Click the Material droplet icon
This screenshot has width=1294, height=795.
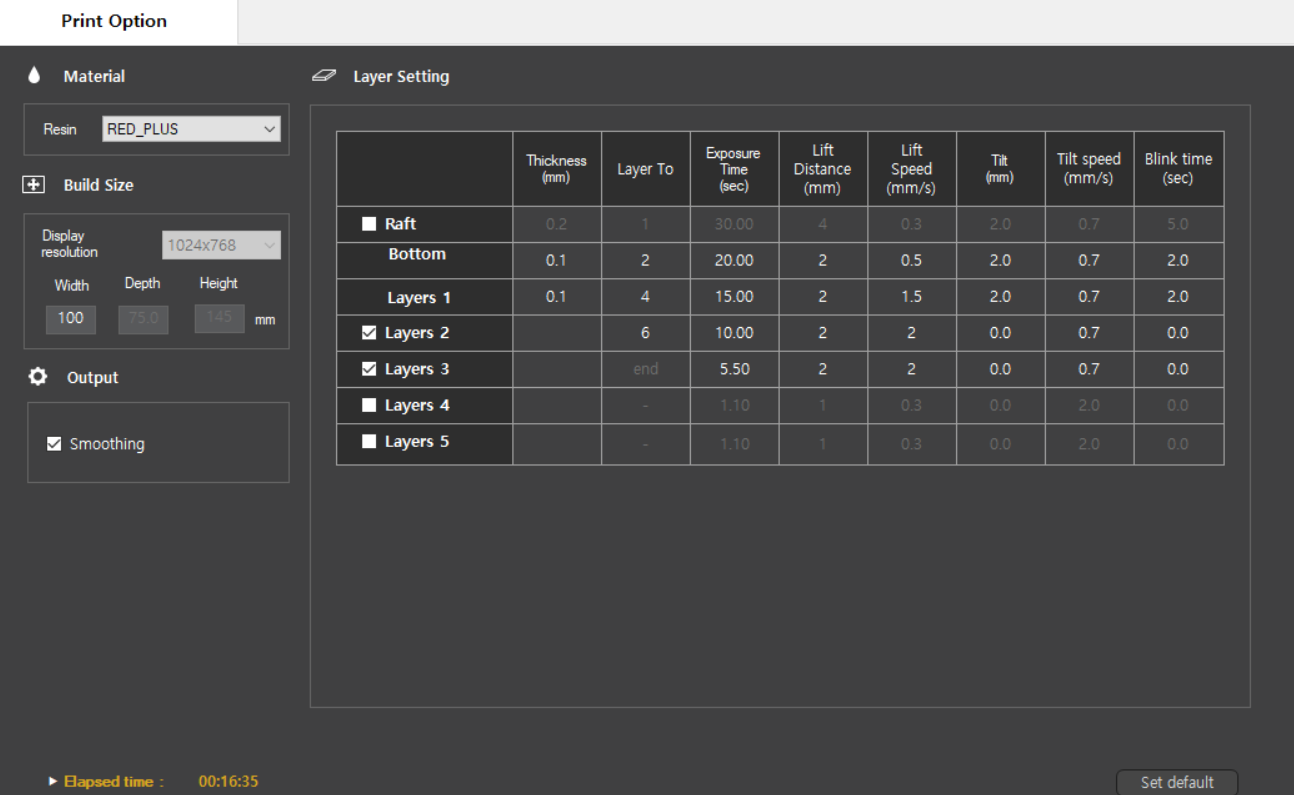click(34, 76)
